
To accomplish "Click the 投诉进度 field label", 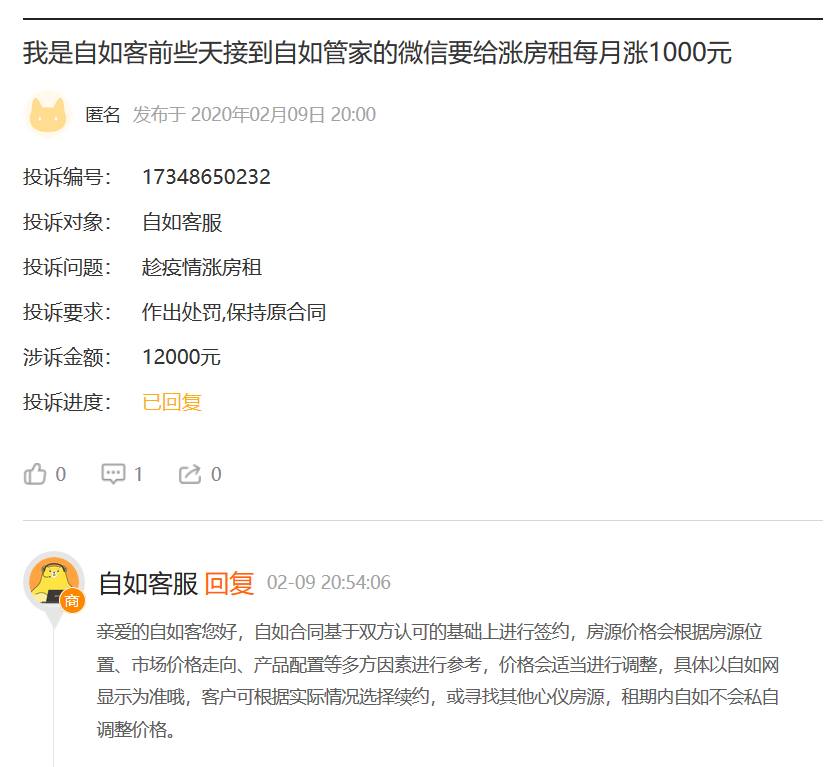I will 67,402.
